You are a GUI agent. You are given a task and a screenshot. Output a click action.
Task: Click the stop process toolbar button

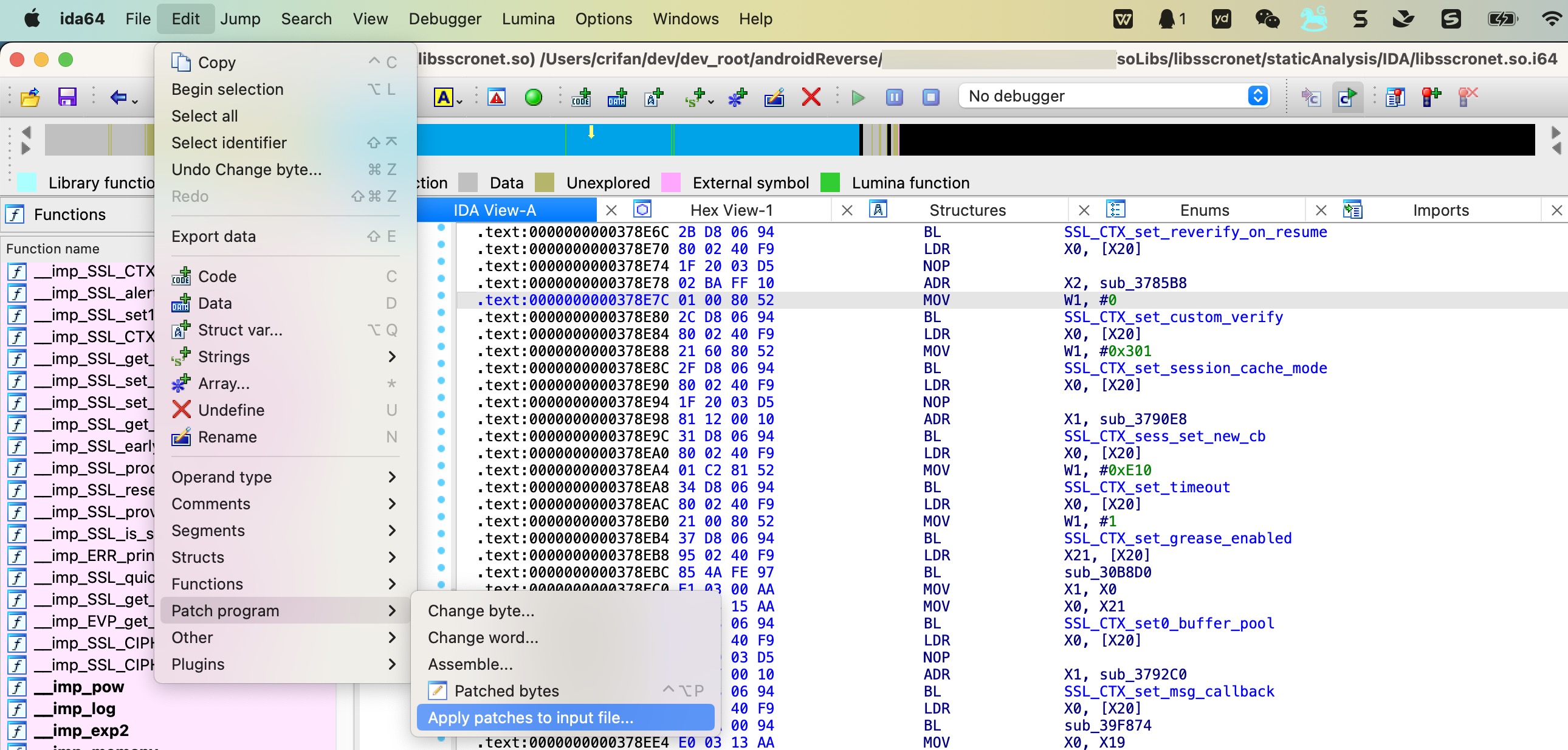pos(930,97)
